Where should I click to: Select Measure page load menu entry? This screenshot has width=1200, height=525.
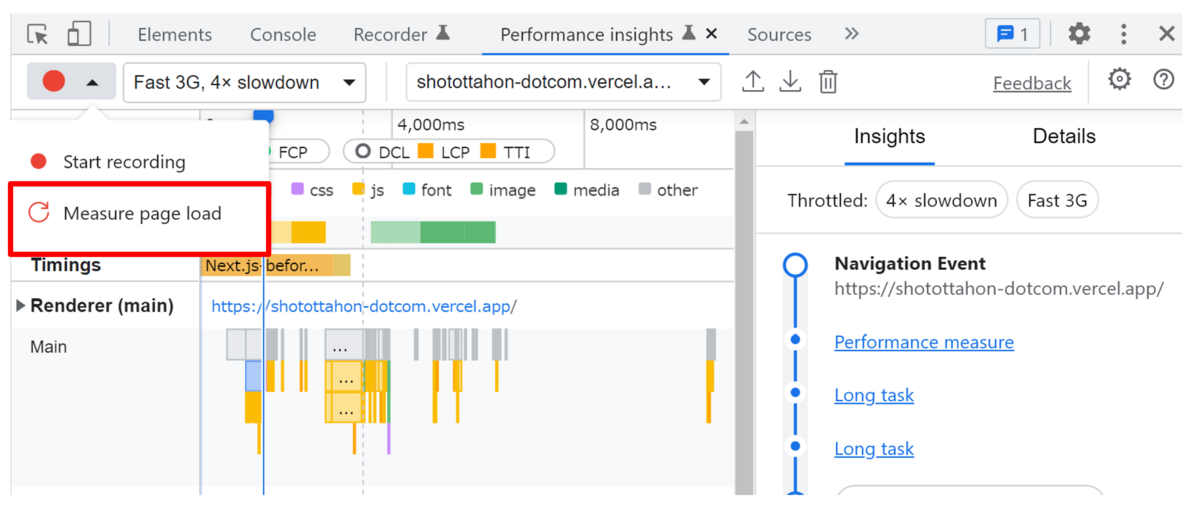point(140,213)
